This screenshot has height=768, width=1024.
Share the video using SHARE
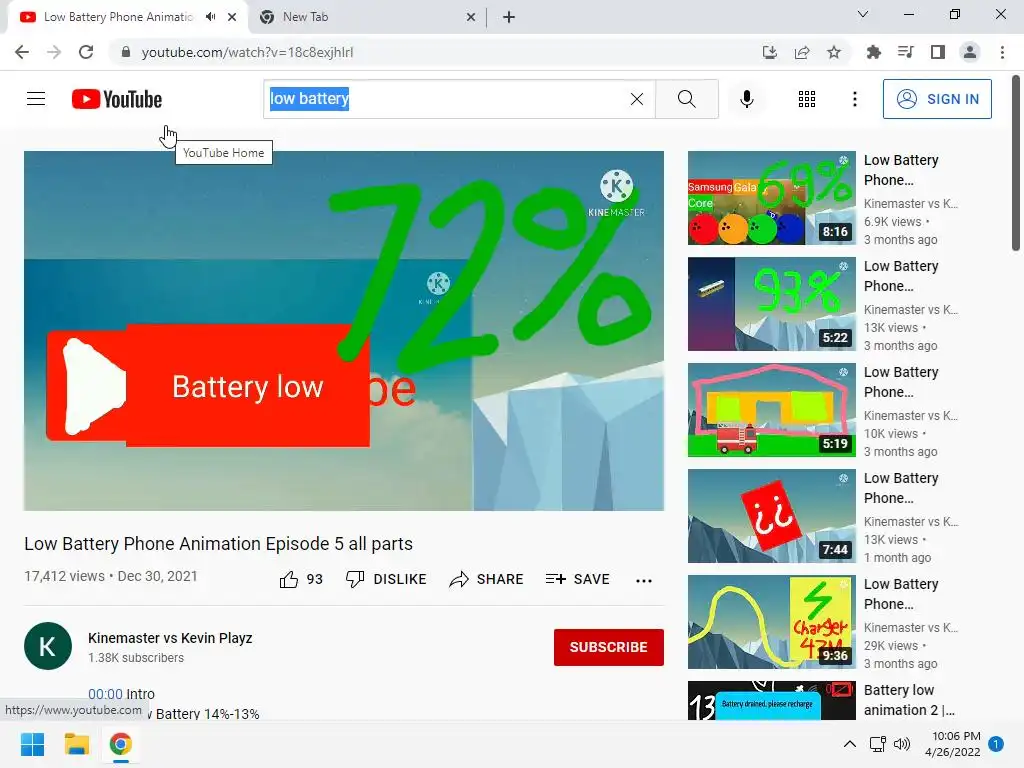pos(487,579)
